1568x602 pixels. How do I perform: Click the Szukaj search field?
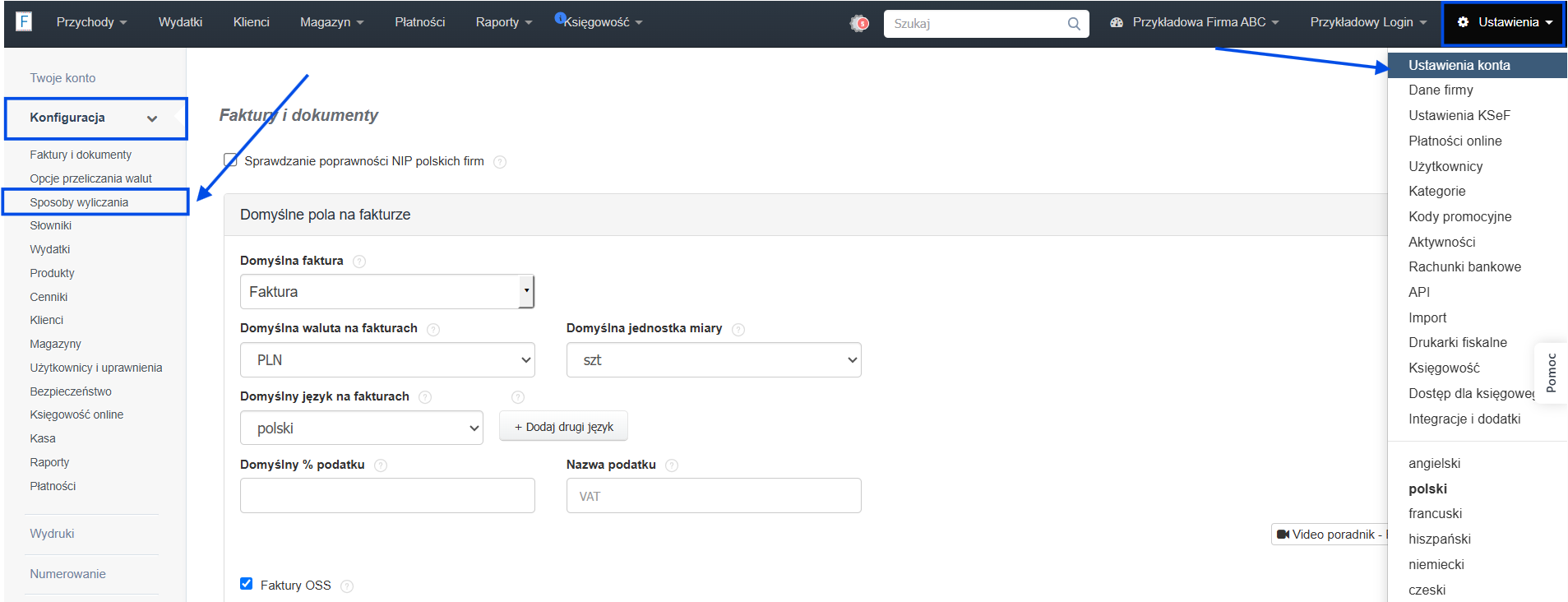pos(986,24)
